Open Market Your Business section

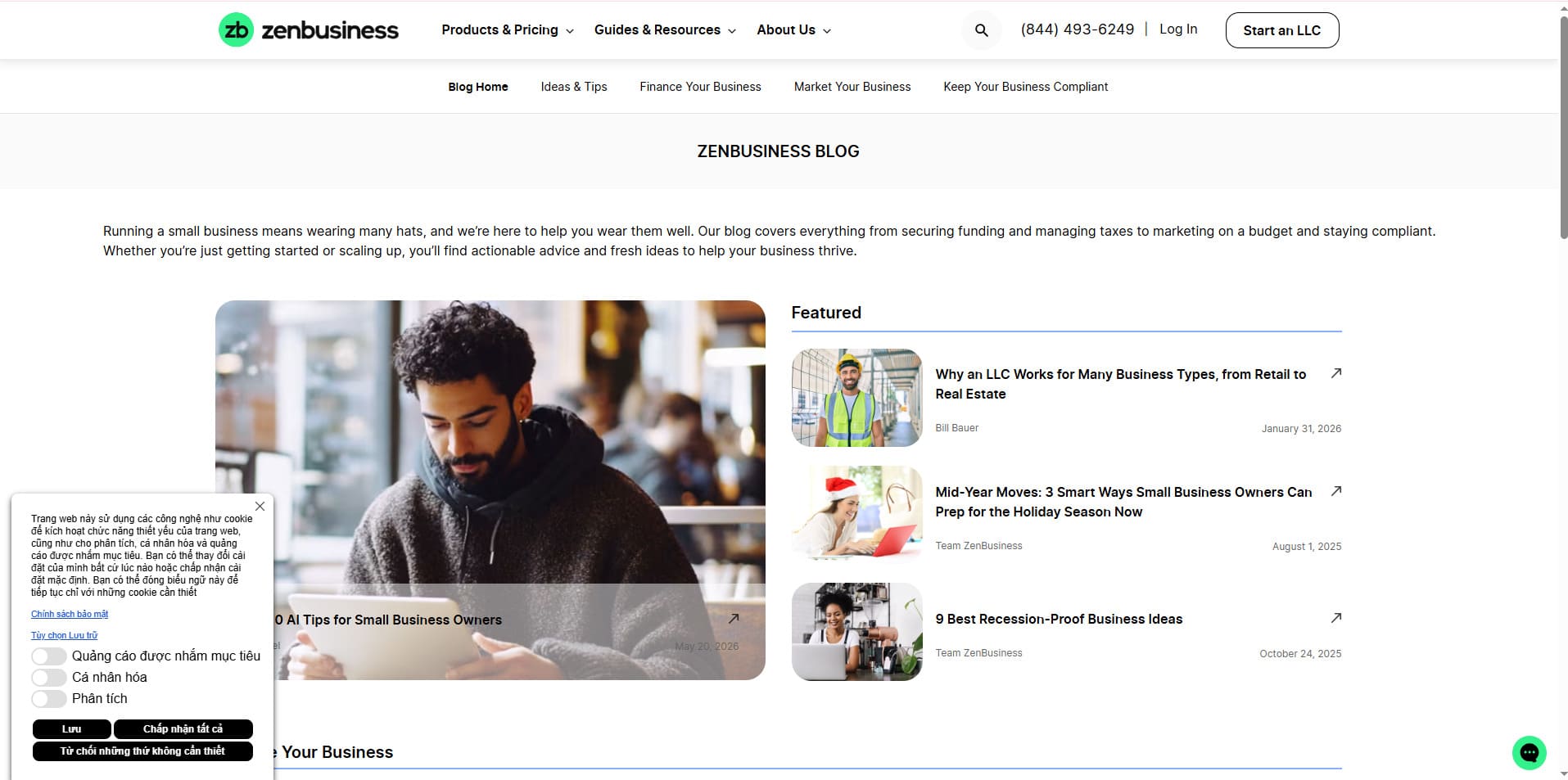(852, 87)
